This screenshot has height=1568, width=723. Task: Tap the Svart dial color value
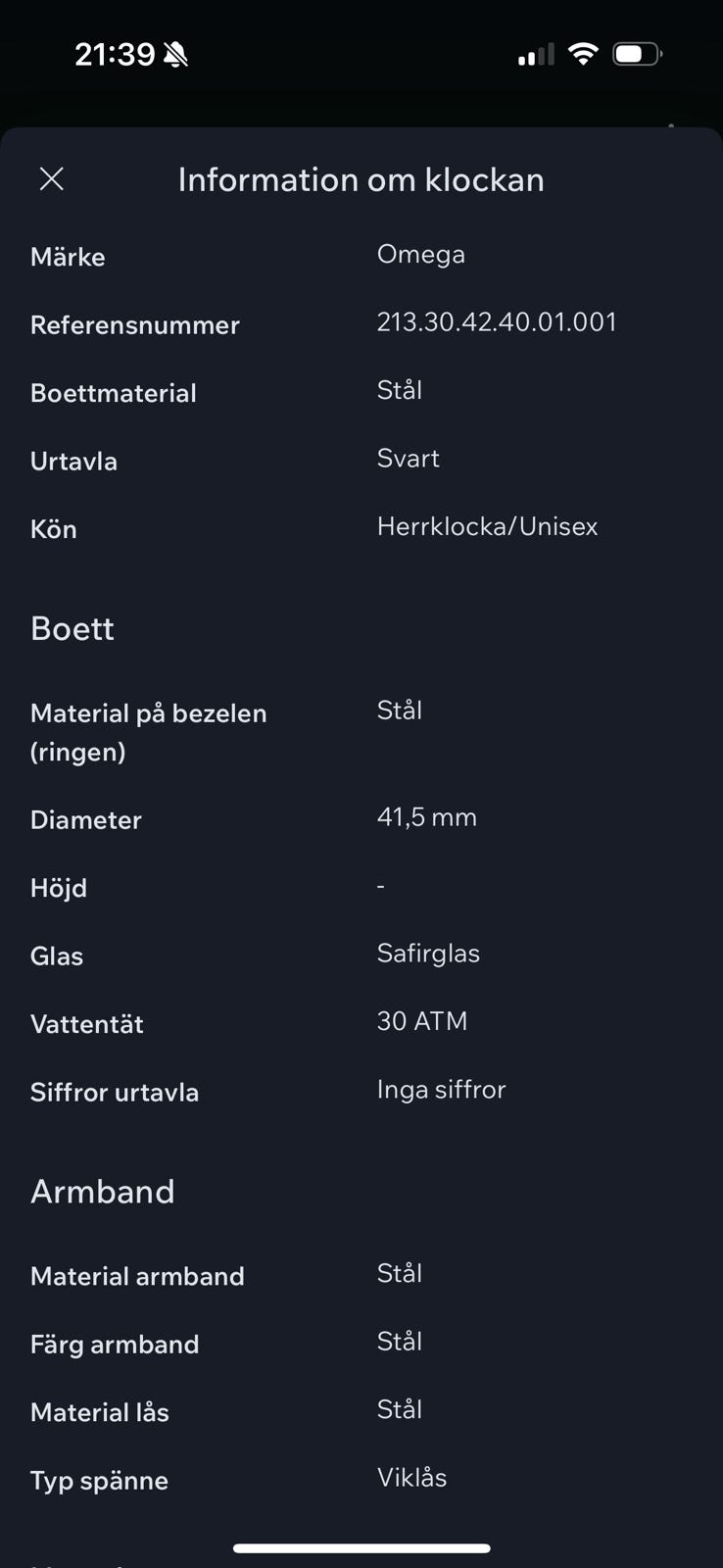coord(409,459)
